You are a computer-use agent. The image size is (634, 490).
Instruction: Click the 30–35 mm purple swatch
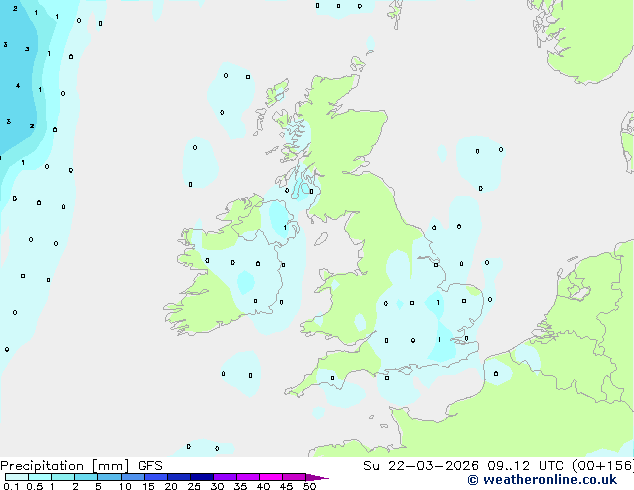[x=225, y=477]
